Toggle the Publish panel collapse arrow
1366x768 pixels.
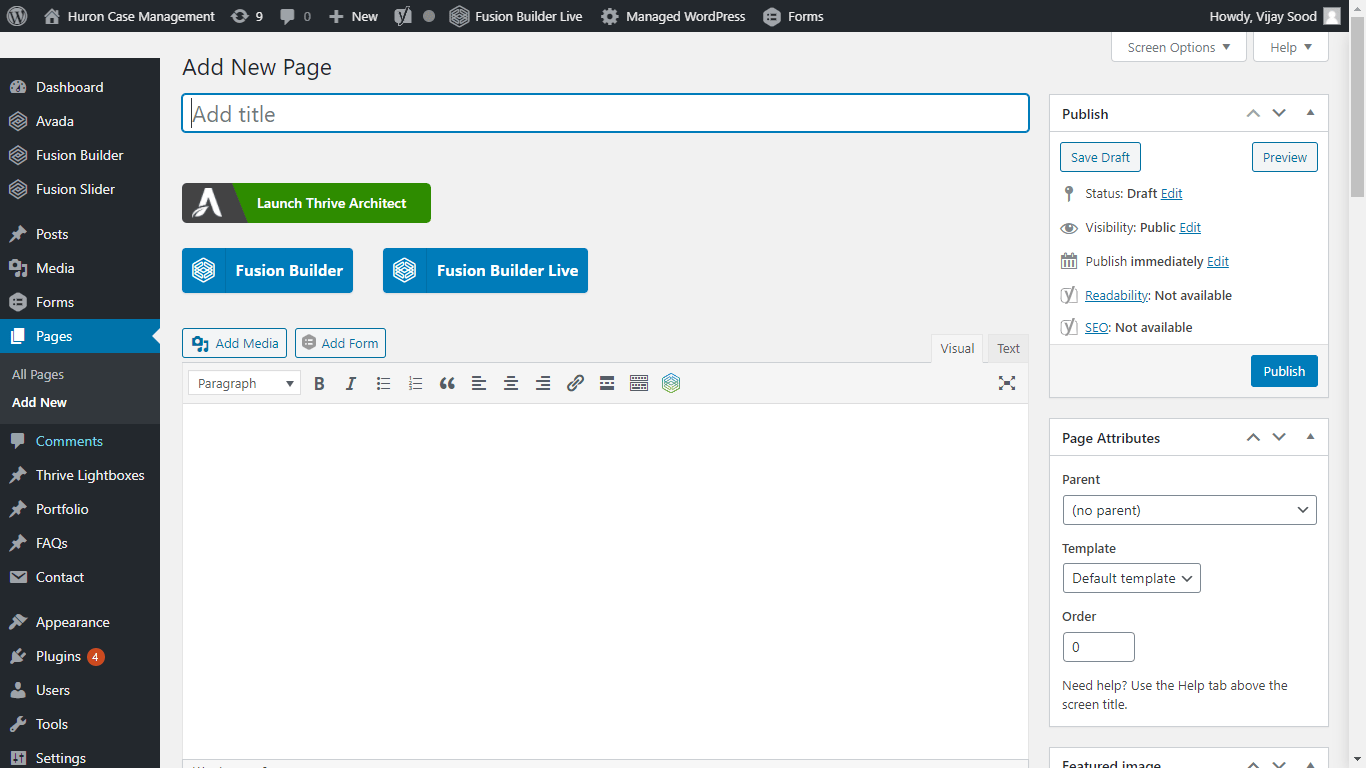pos(1310,113)
